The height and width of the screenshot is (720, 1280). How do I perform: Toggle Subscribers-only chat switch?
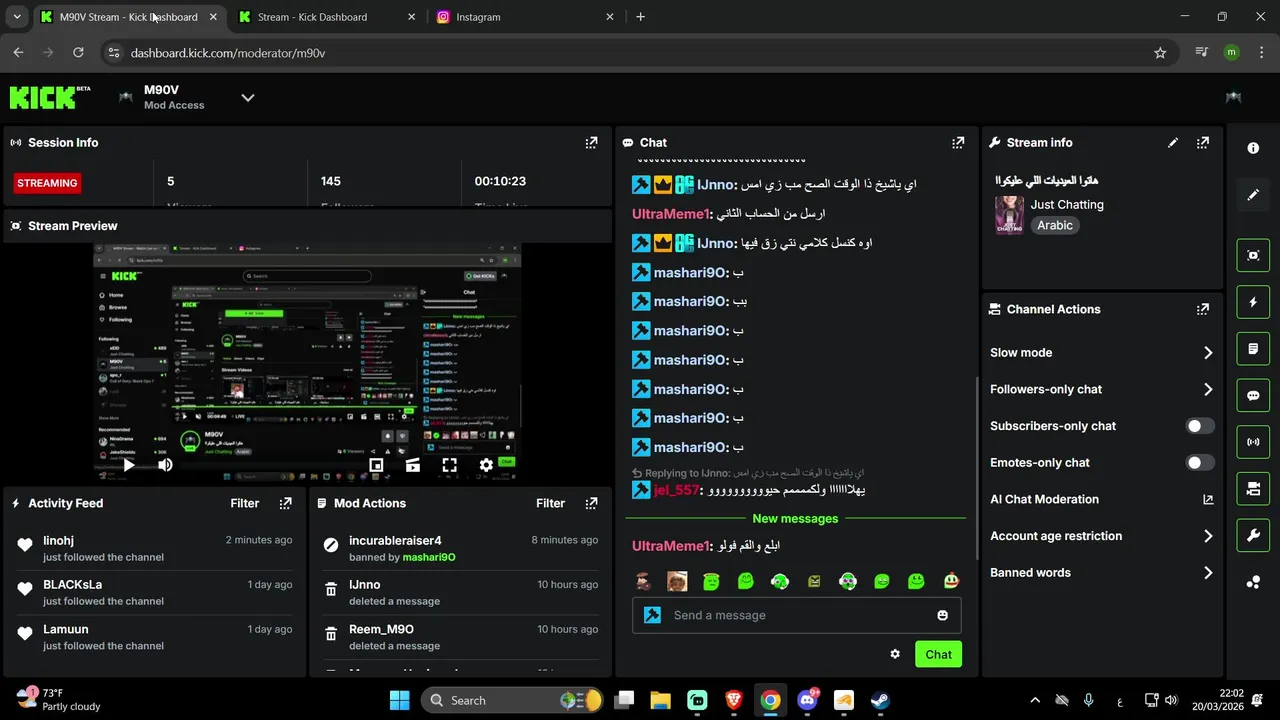coord(1200,426)
